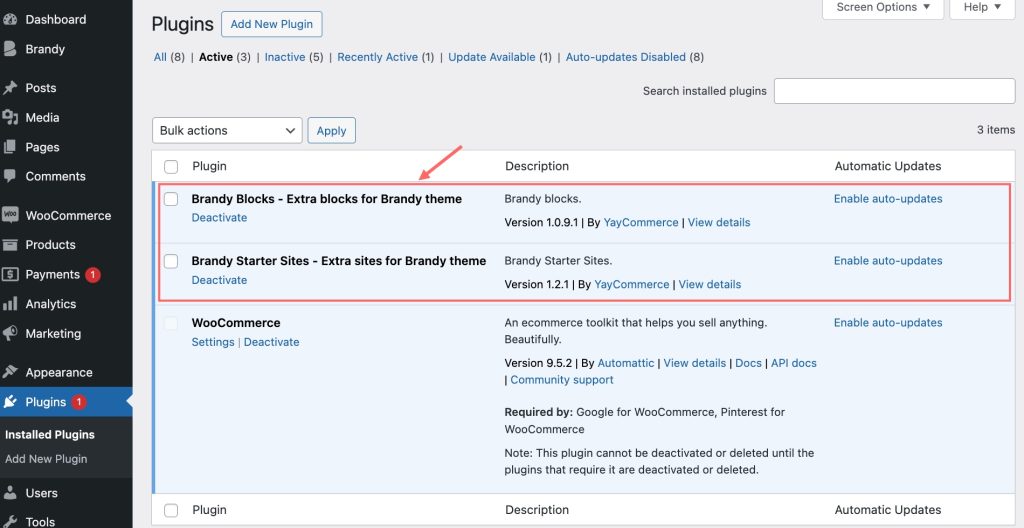This screenshot has height=528, width=1024.
Task: Sort by the Plugin column header
Action: click(209, 166)
